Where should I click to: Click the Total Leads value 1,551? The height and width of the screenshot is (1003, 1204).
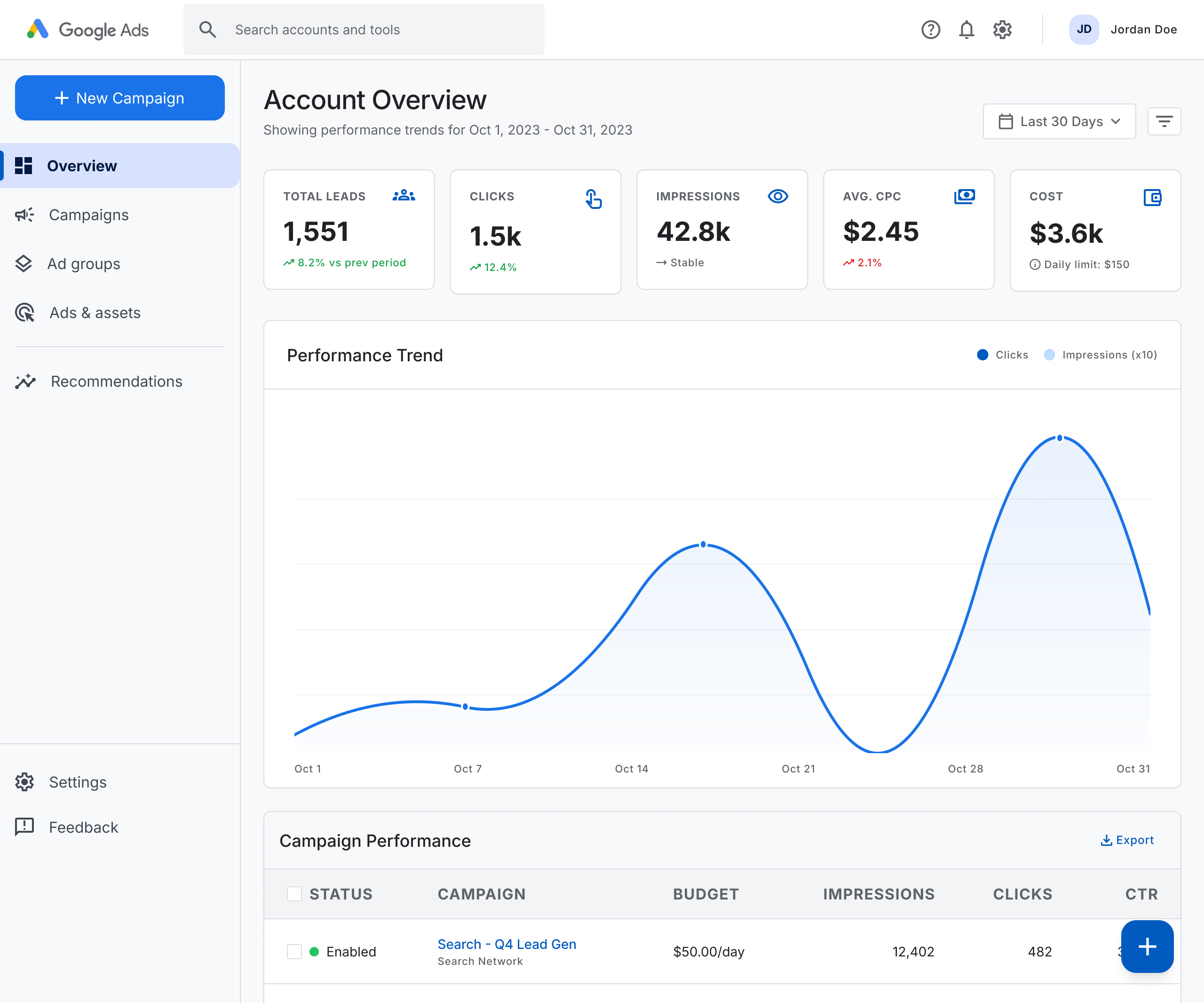316,231
